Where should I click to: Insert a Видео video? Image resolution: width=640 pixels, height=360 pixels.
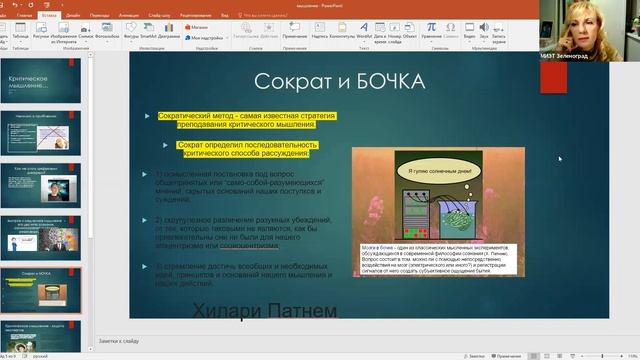coord(469,31)
